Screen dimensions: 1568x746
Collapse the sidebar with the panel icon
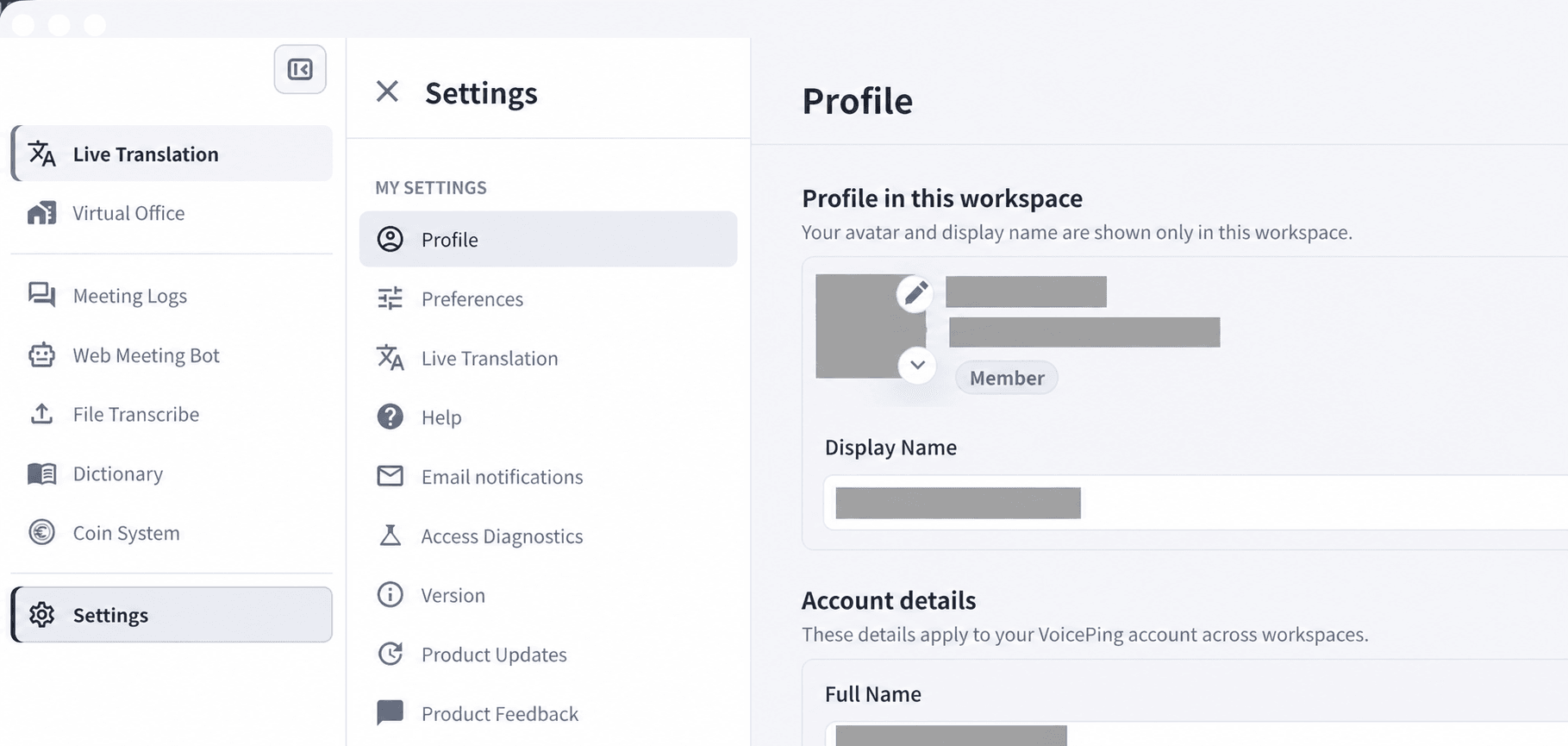pos(300,69)
